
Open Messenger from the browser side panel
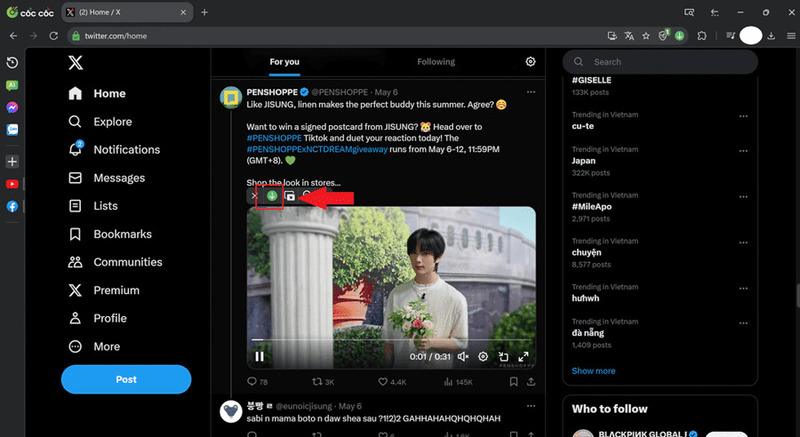[x=12, y=108]
